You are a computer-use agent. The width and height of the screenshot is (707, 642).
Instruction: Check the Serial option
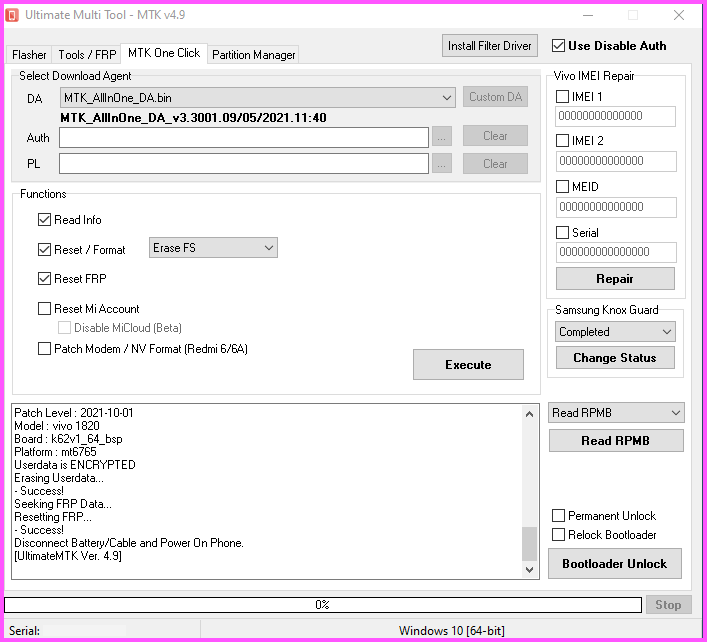(x=562, y=233)
